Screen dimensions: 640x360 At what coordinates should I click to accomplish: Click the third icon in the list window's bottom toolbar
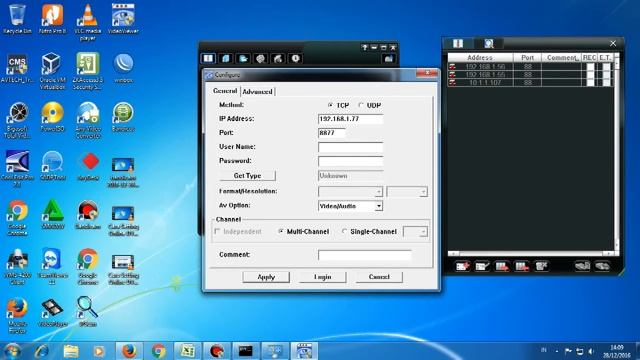502,267
